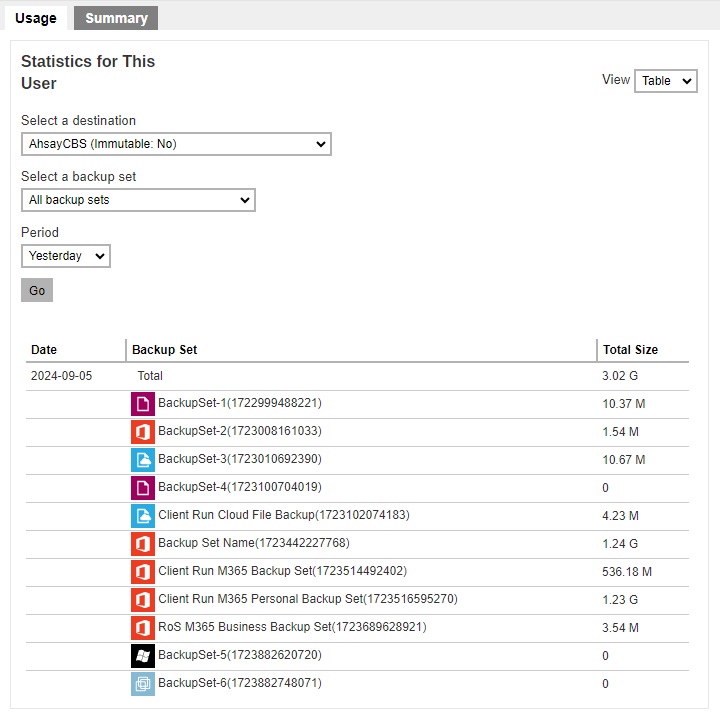Select BackupSet-1(1722999488221) text
720x720 pixels.
(x=240, y=403)
